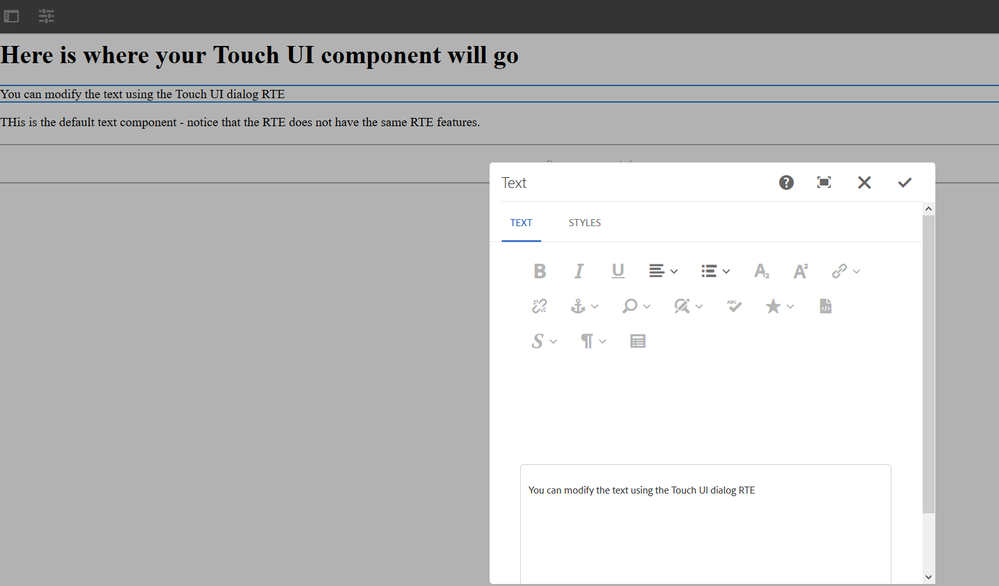999x586 pixels.
Task: Run the spell check tool
Action: [734, 306]
